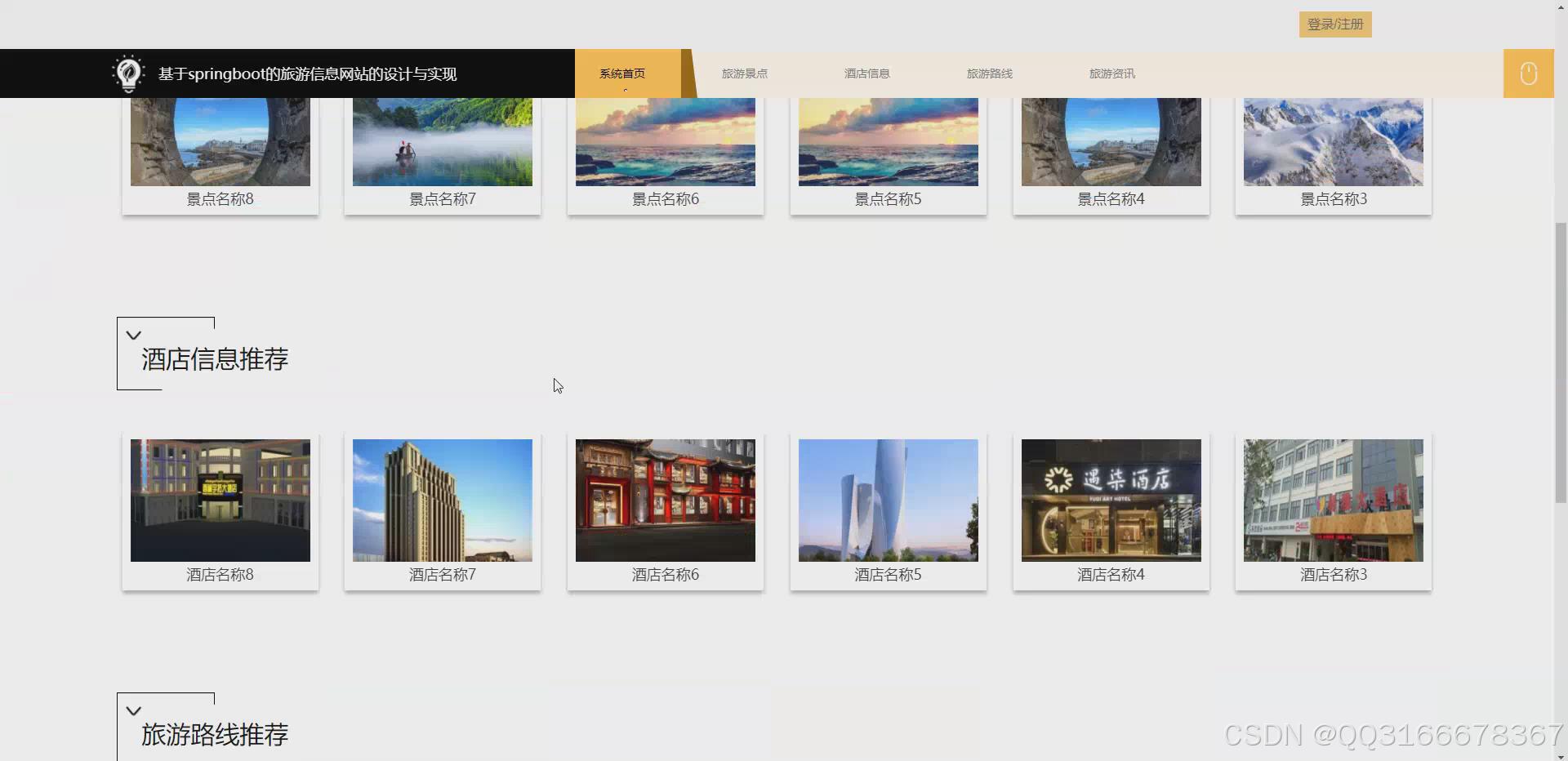Screen dimensions: 1568x761
Task: Open 酒店名称5 tower hotel image
Action: coord(888,500)
